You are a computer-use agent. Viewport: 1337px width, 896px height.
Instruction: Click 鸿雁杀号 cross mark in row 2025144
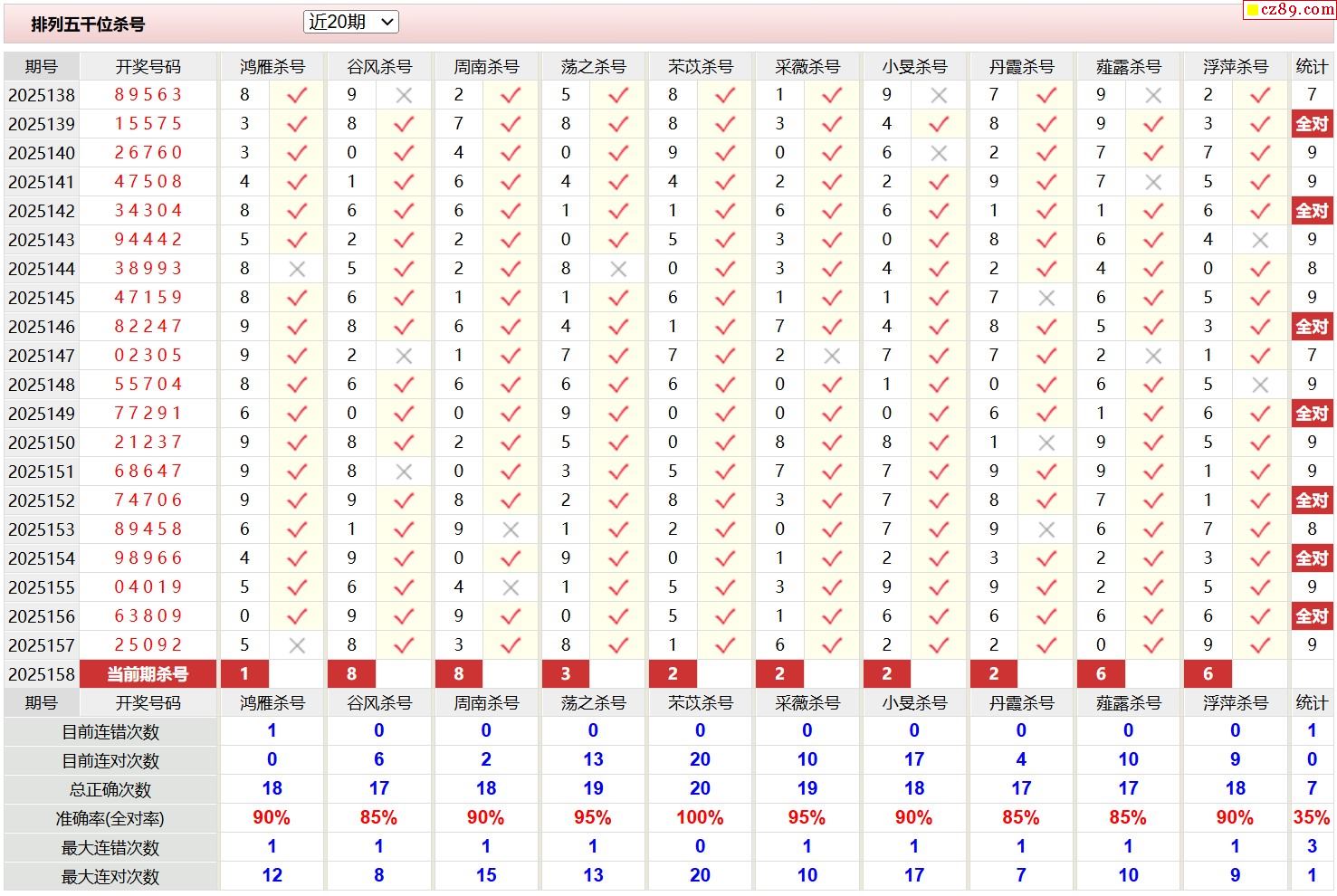(297, 269)
